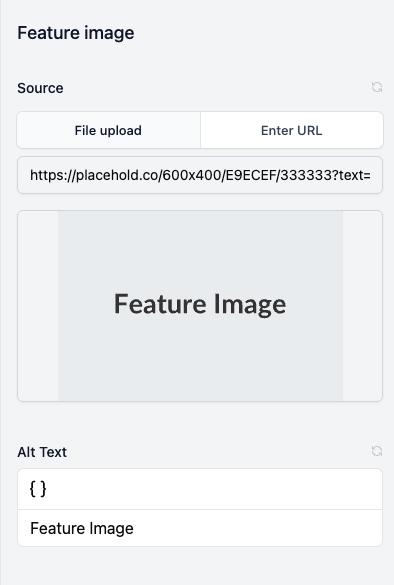The width and height of the screenshot is (394, 585).
Task: Click the circular arrows icon beside Alt Text
Action: pyautogui.click(x=377, y=451)
